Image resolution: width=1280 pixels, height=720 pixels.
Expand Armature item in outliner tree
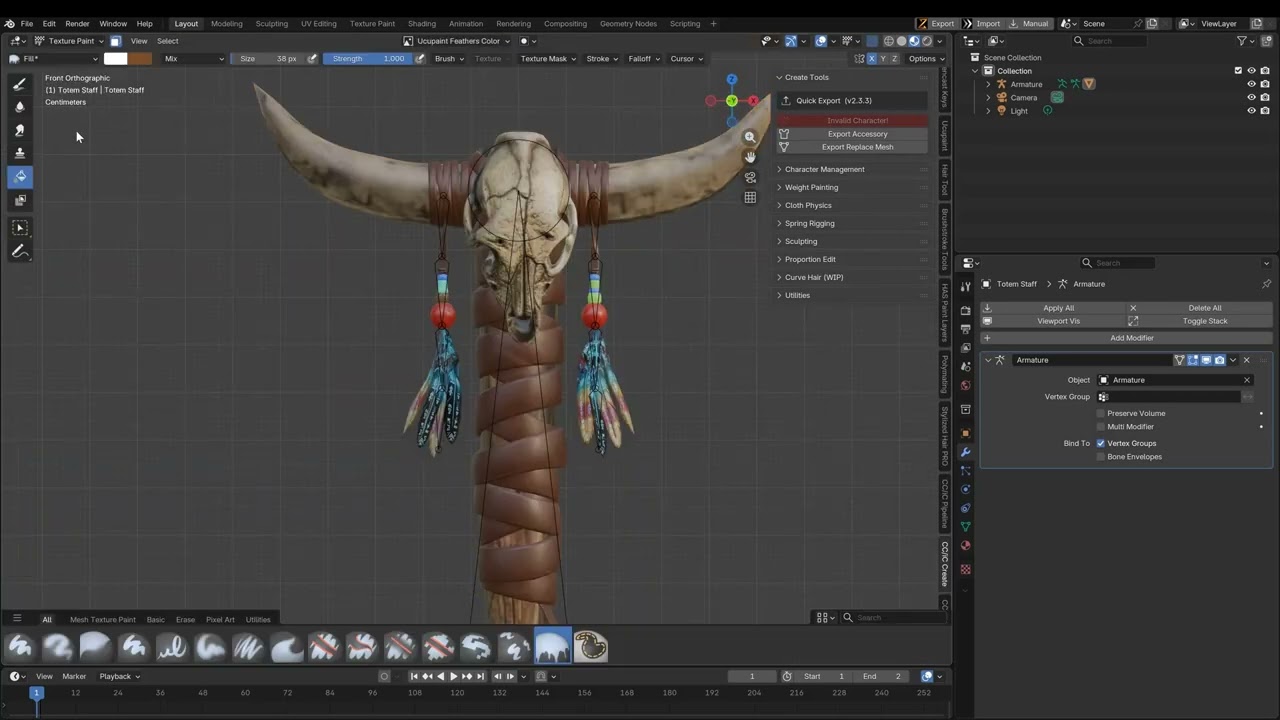point(988,84)
